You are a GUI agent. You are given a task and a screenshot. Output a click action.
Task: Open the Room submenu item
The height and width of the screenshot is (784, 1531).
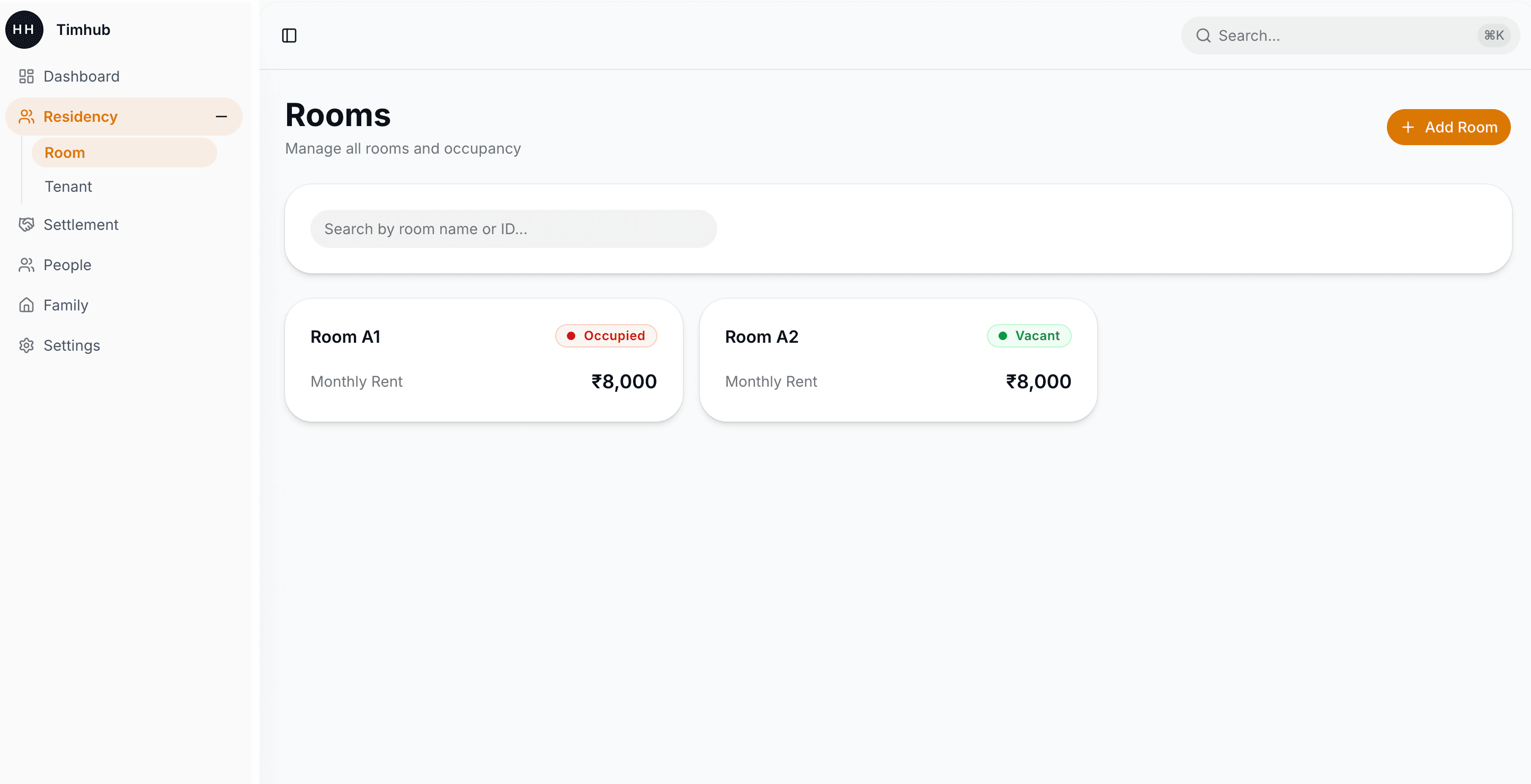(x=124, y=153)
